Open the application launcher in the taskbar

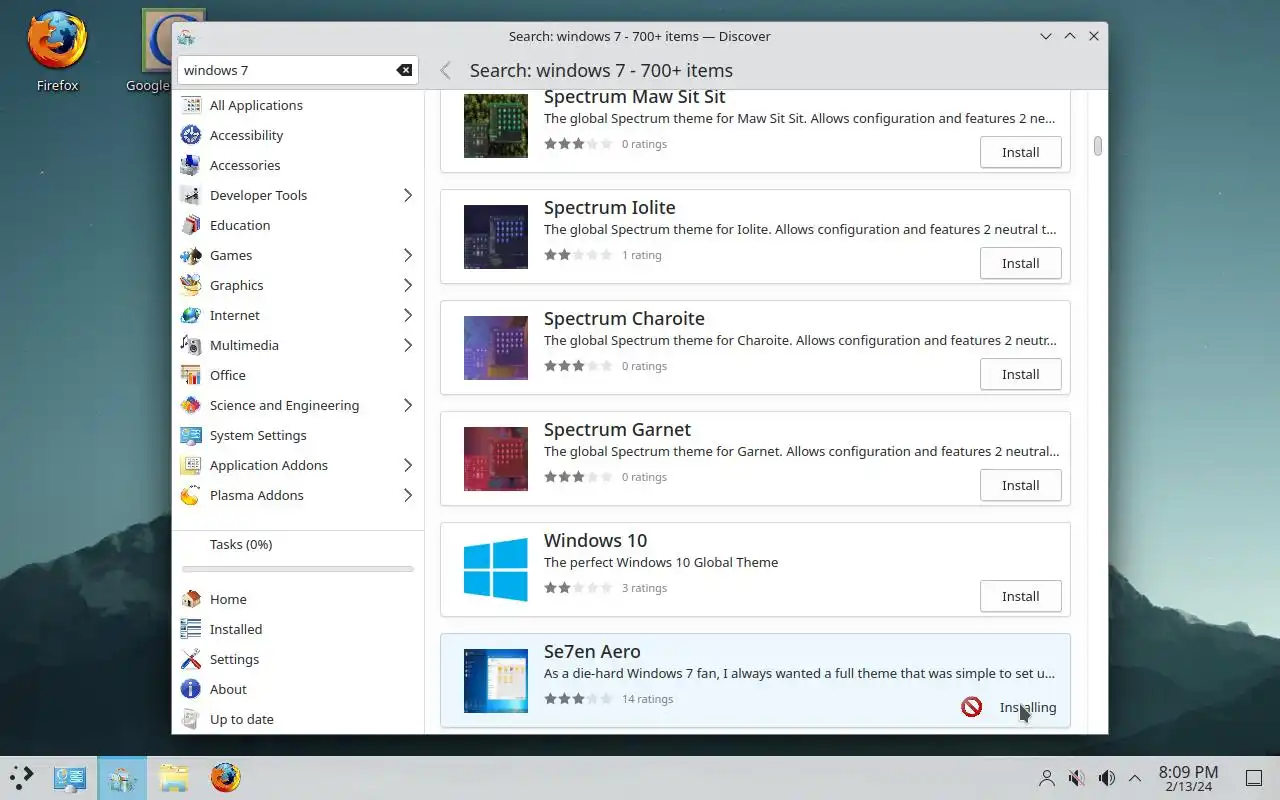coord(22,777)
